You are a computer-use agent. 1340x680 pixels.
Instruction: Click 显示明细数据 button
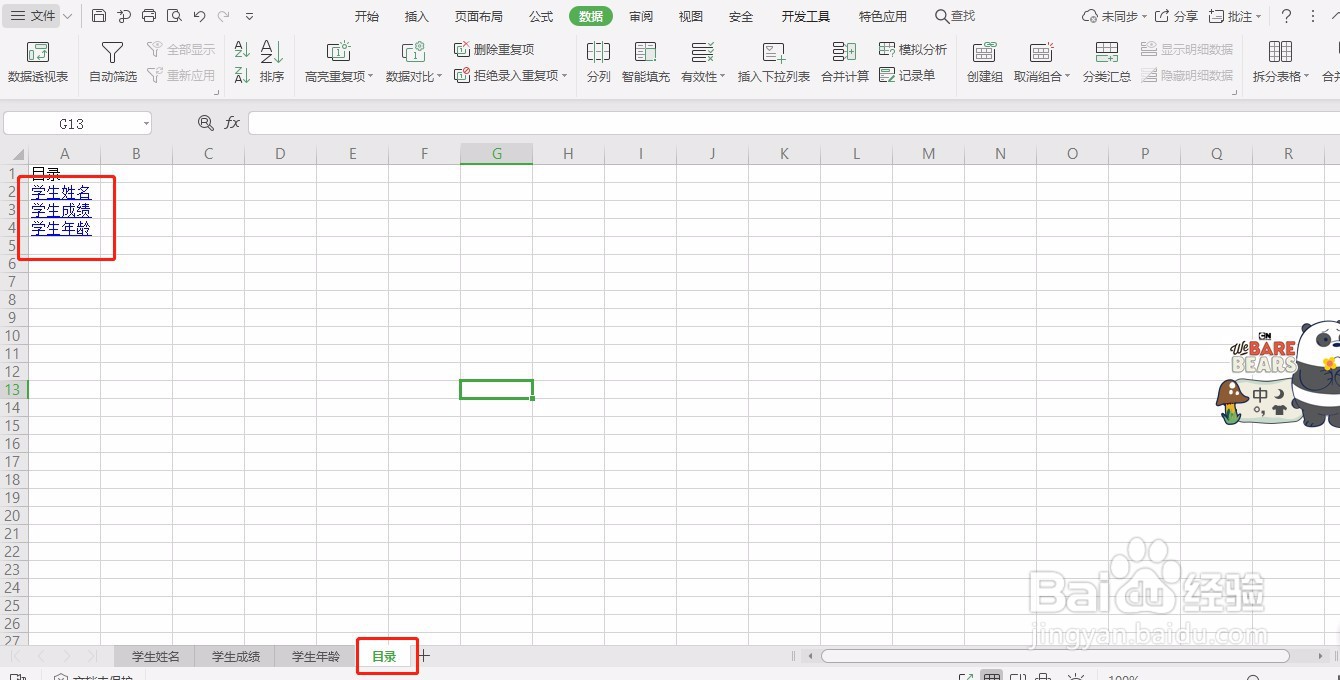point(1187,49)
